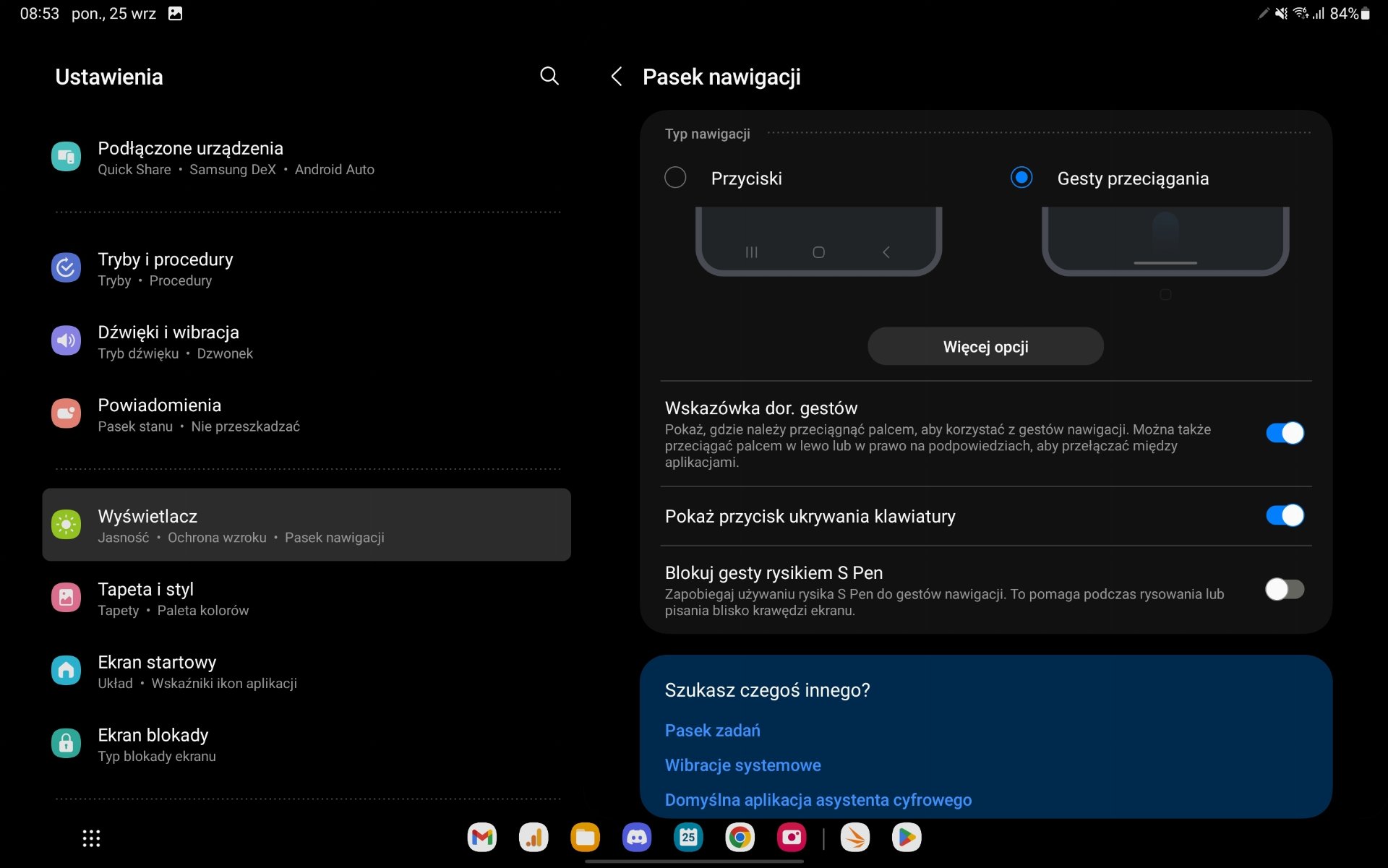Toggle Pokaż przycisk ukrywania klawiatury
Viewport: 1388px width, 868px height.
coord(1285,516)
